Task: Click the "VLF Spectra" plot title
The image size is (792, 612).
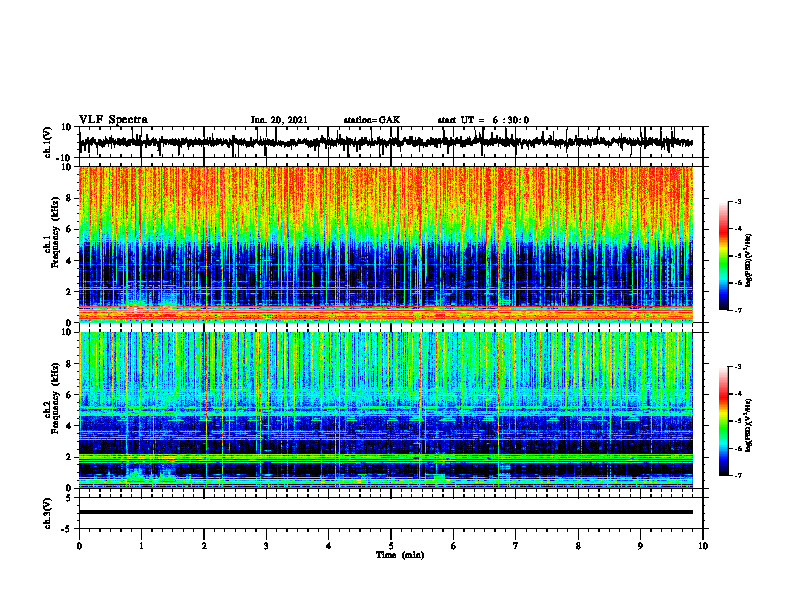Action: tap(113, 120)
